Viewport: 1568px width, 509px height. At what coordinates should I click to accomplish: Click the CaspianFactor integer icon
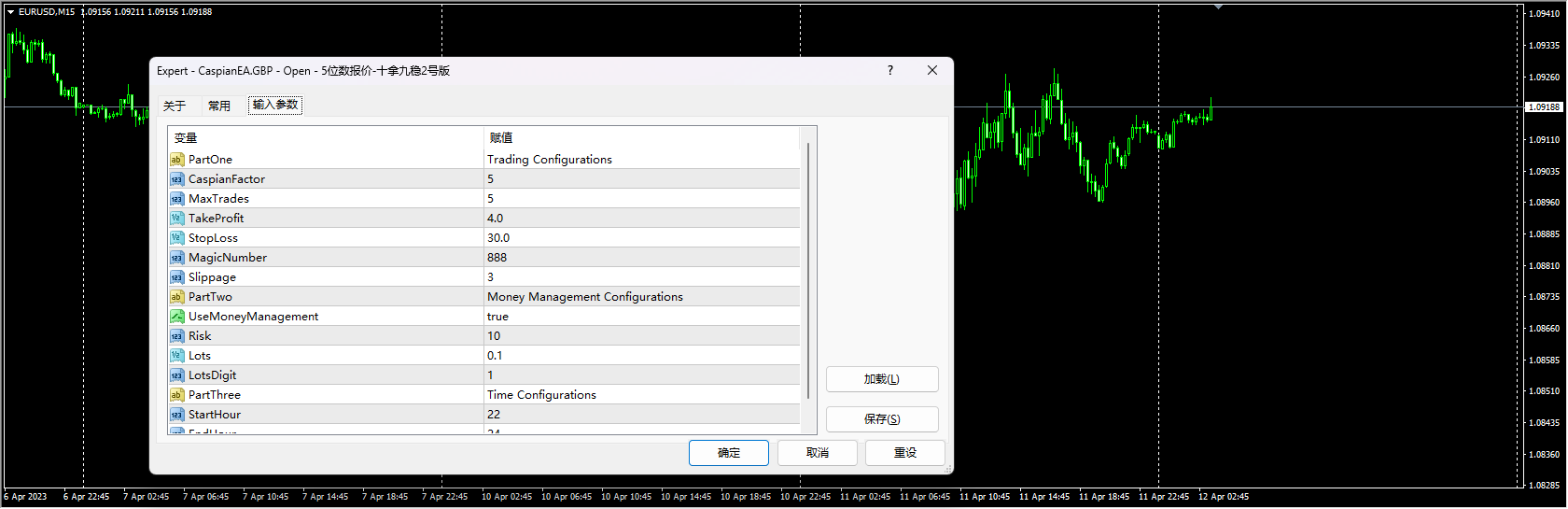(x=176, y=179)
